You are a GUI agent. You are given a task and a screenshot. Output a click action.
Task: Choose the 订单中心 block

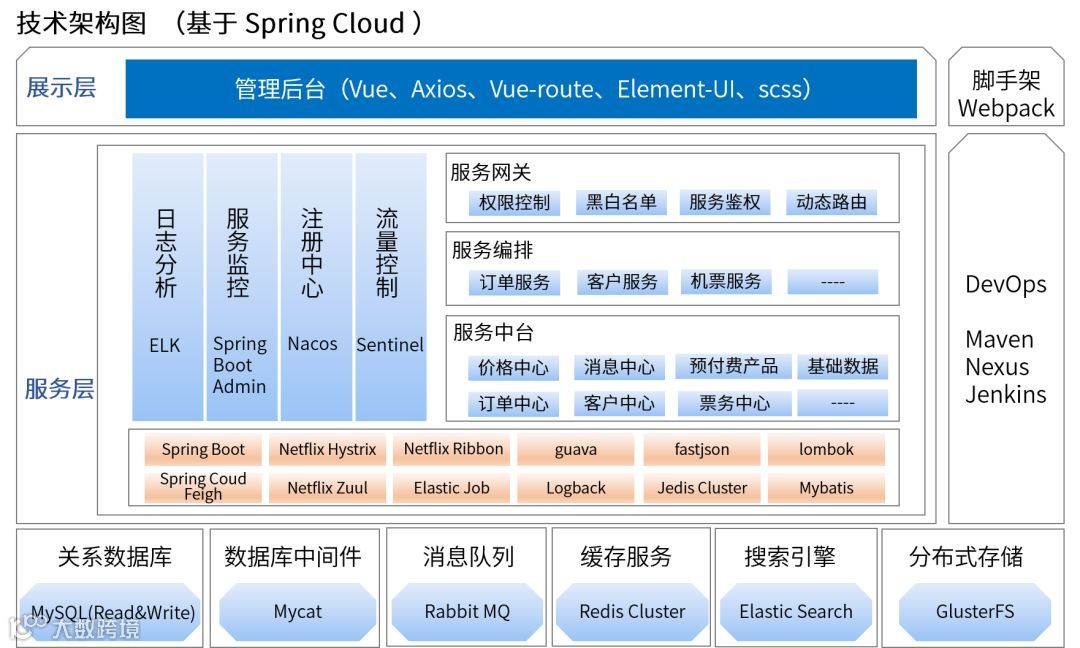[513, 404]
